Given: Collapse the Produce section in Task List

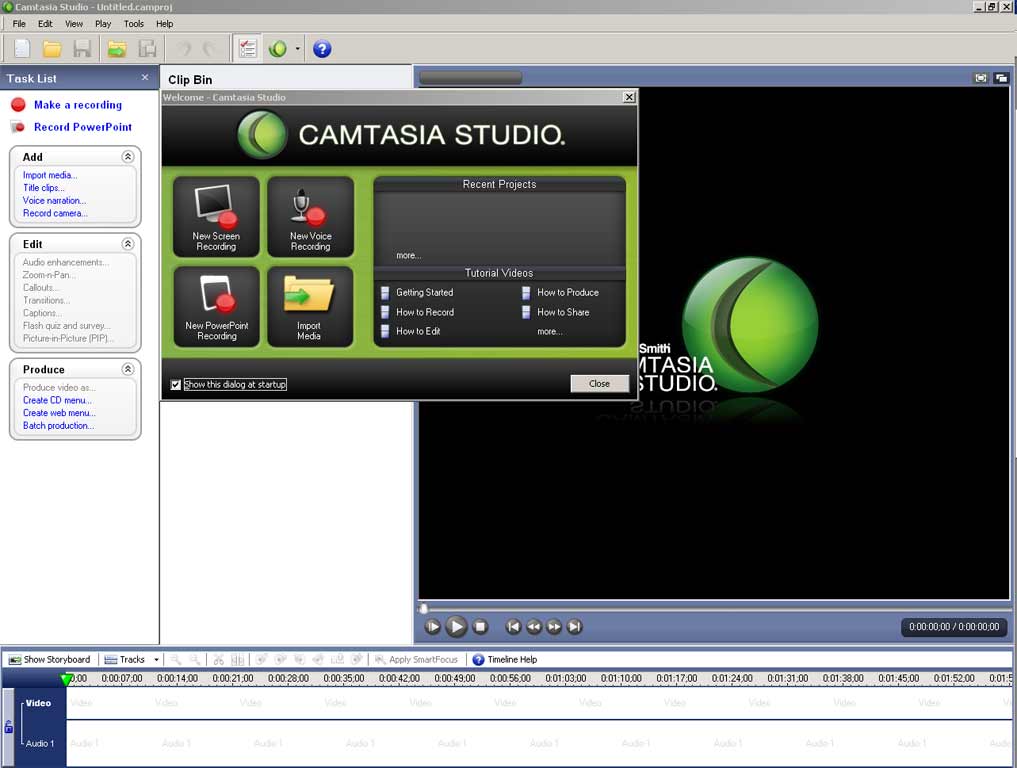Looking at the screenshot, I should click(x=128, y=369).
